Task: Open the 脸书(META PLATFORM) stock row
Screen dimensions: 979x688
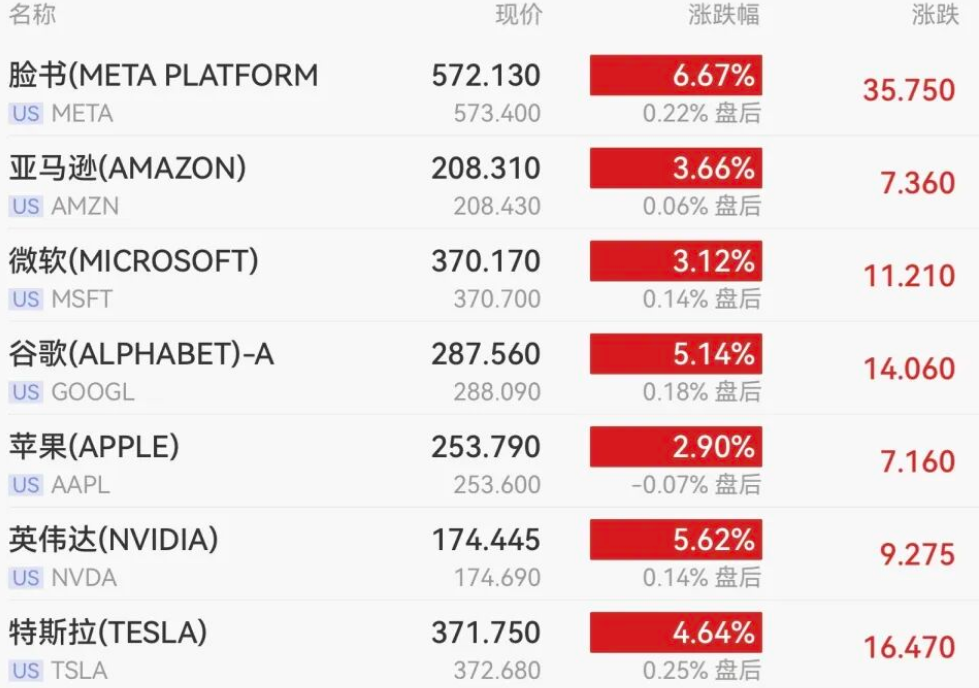Action: pos(163,76)
